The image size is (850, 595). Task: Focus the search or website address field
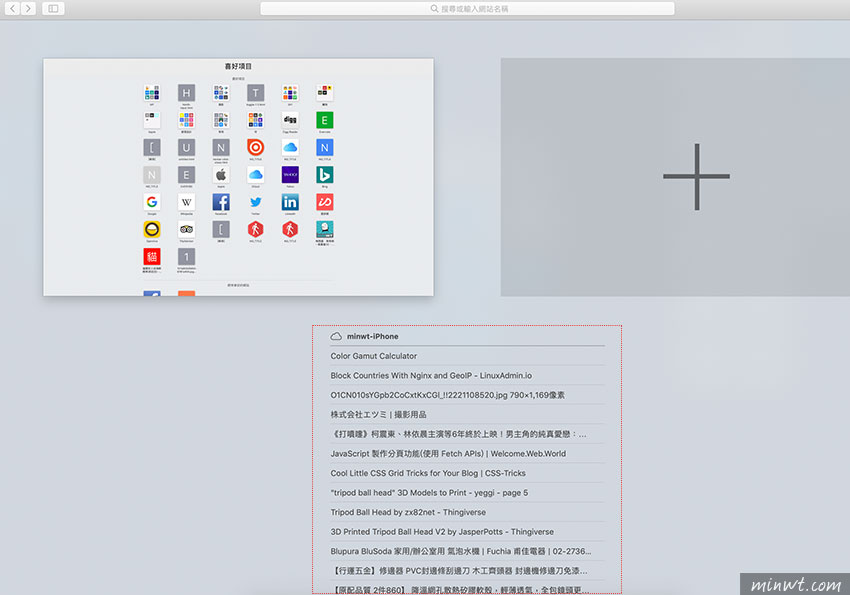[467, 9]
